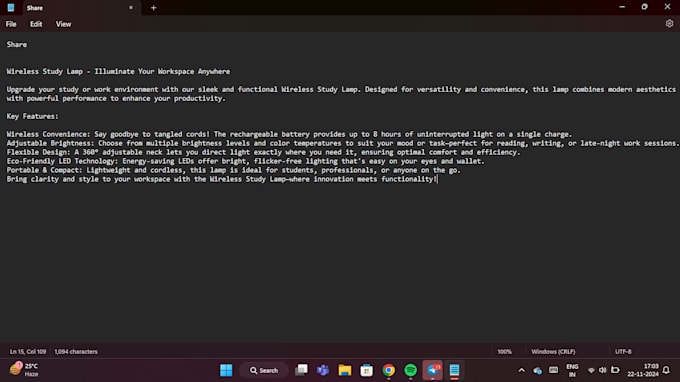This screenshot has width=680, height=382.
Task: Open Task View on the taskbar
Action: tap(301, 370)
